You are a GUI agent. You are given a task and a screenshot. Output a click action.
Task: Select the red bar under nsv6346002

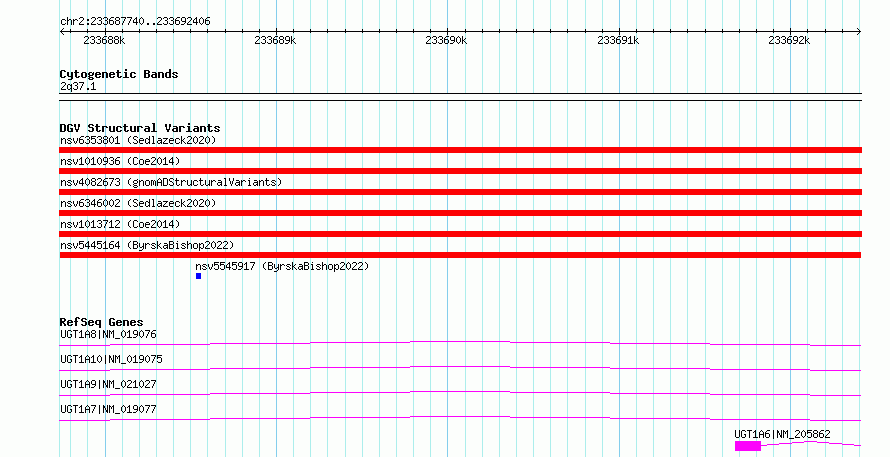(460, 213)
